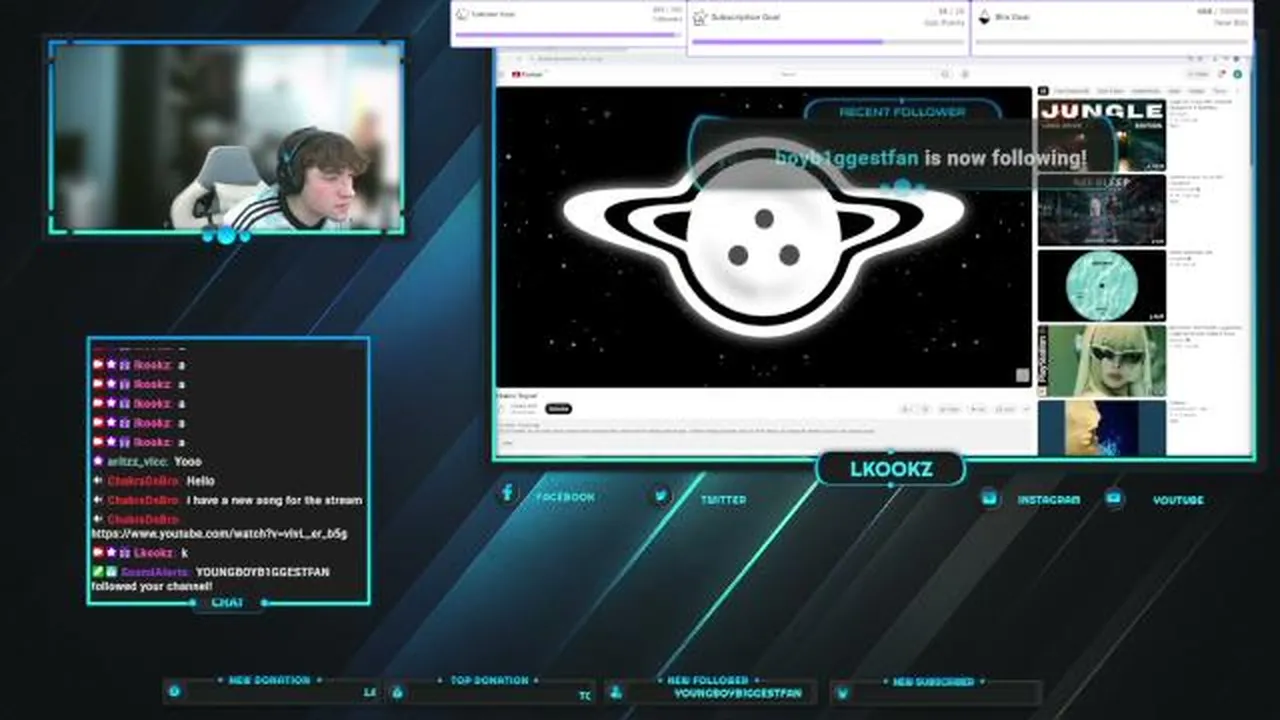The image size is (1280, 720).
Task: Click the RECENT FOLLOWER banner text
Action: [x=902, y=112]
